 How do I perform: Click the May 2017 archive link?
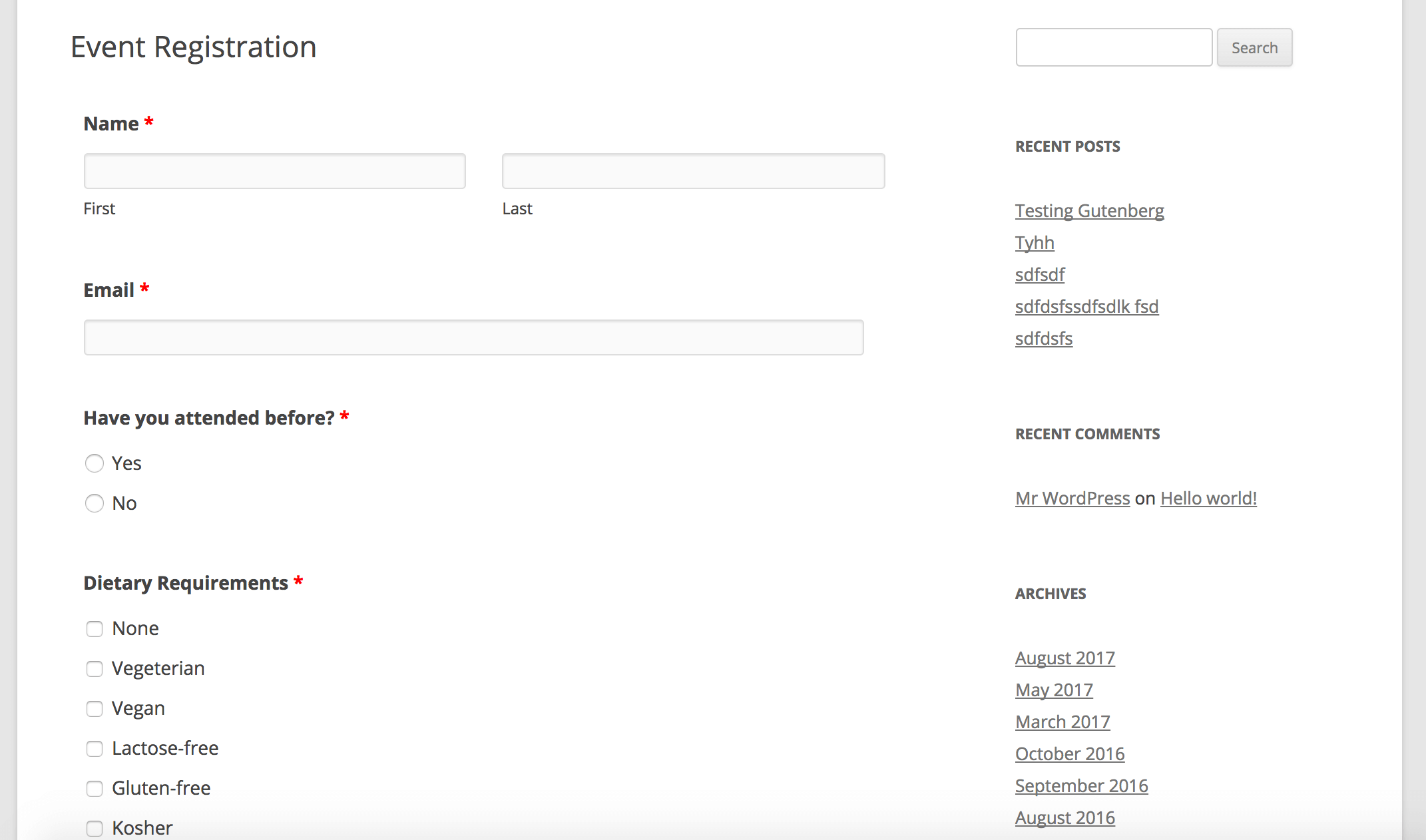[1054, 689]
